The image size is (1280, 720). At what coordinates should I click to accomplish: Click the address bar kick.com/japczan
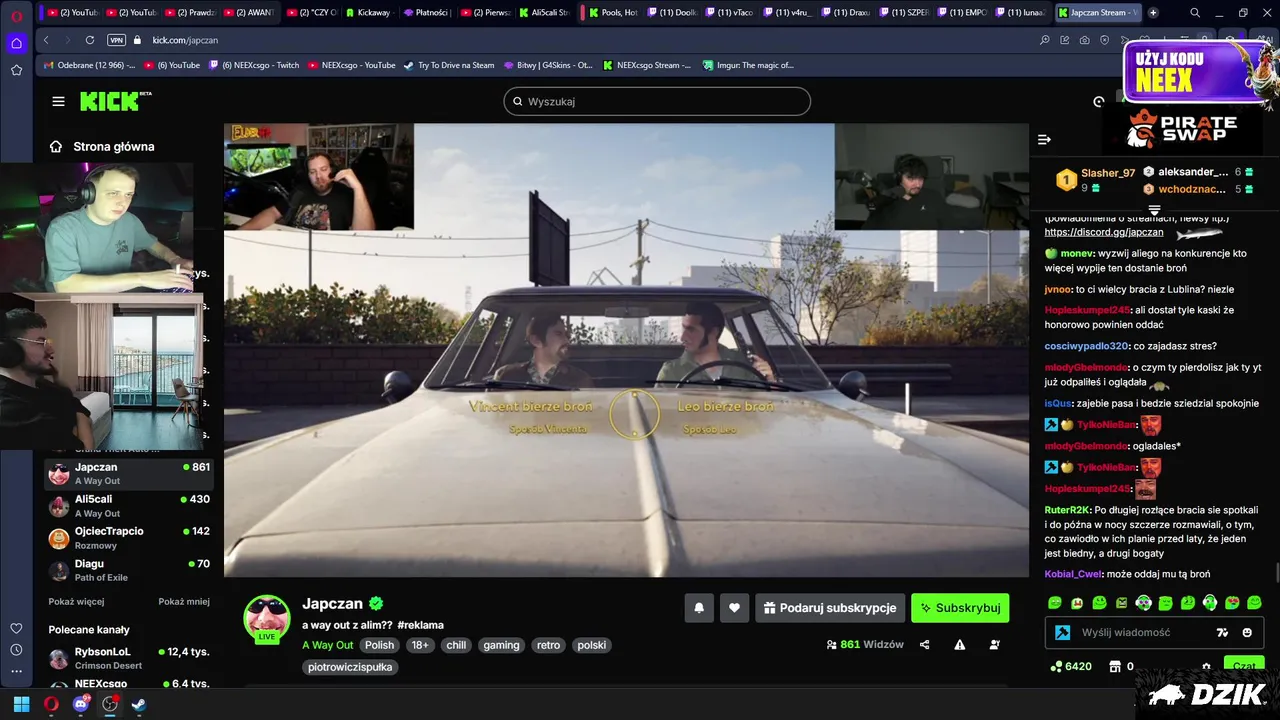tap(185, 40)
